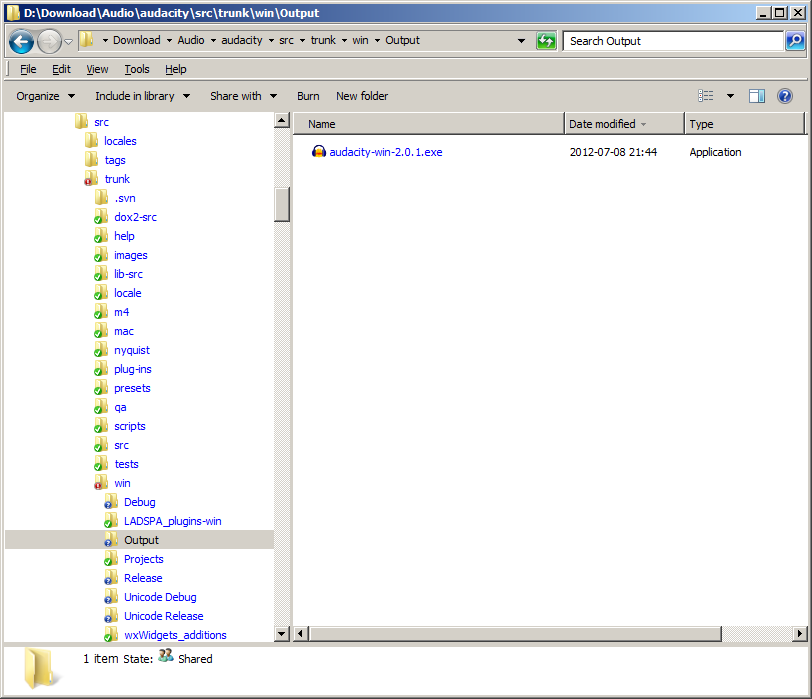Click the presets folder icon
This screenshot has height=699, width=812.
point(101,388)
